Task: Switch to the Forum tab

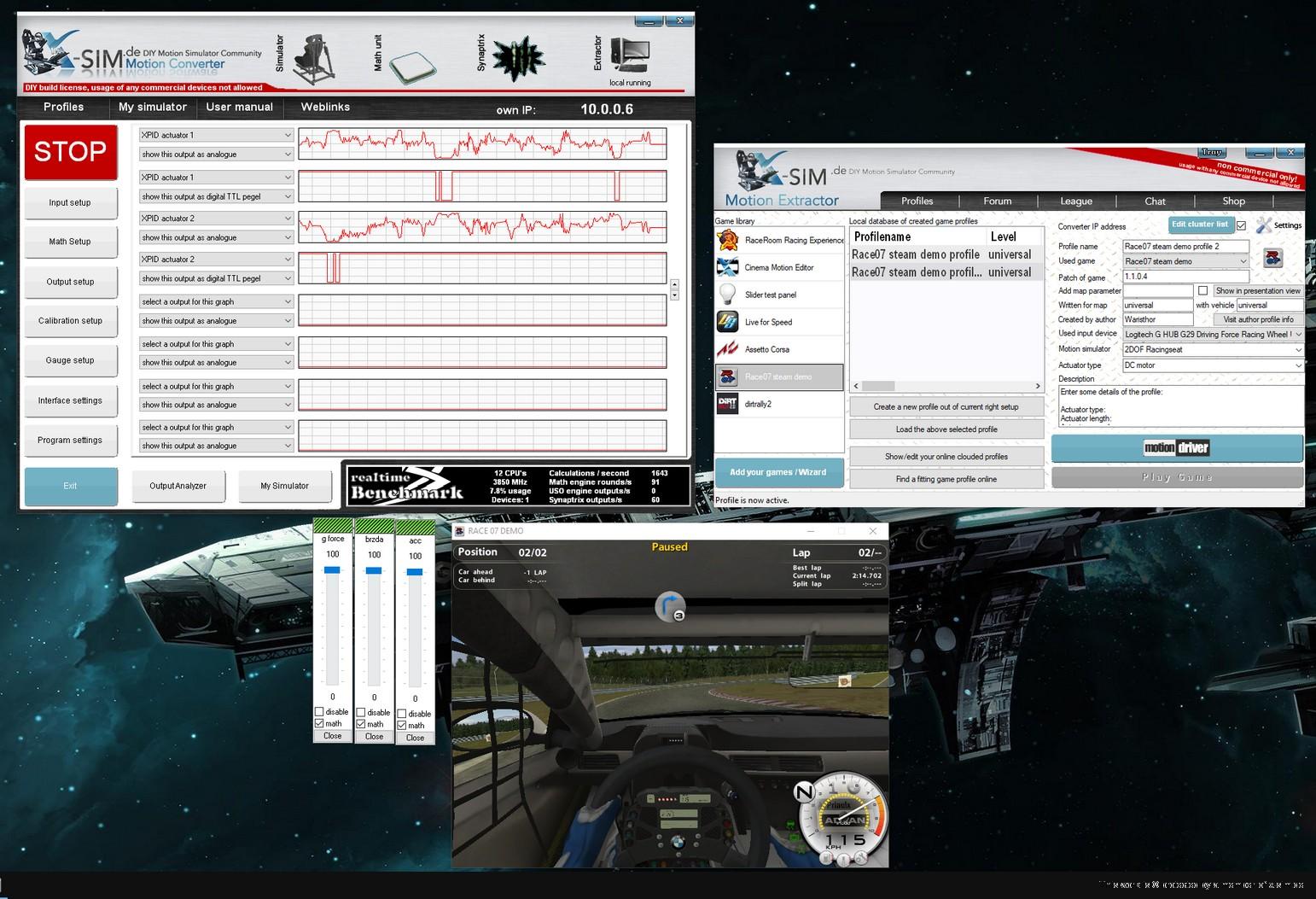Action: point(997,201)
